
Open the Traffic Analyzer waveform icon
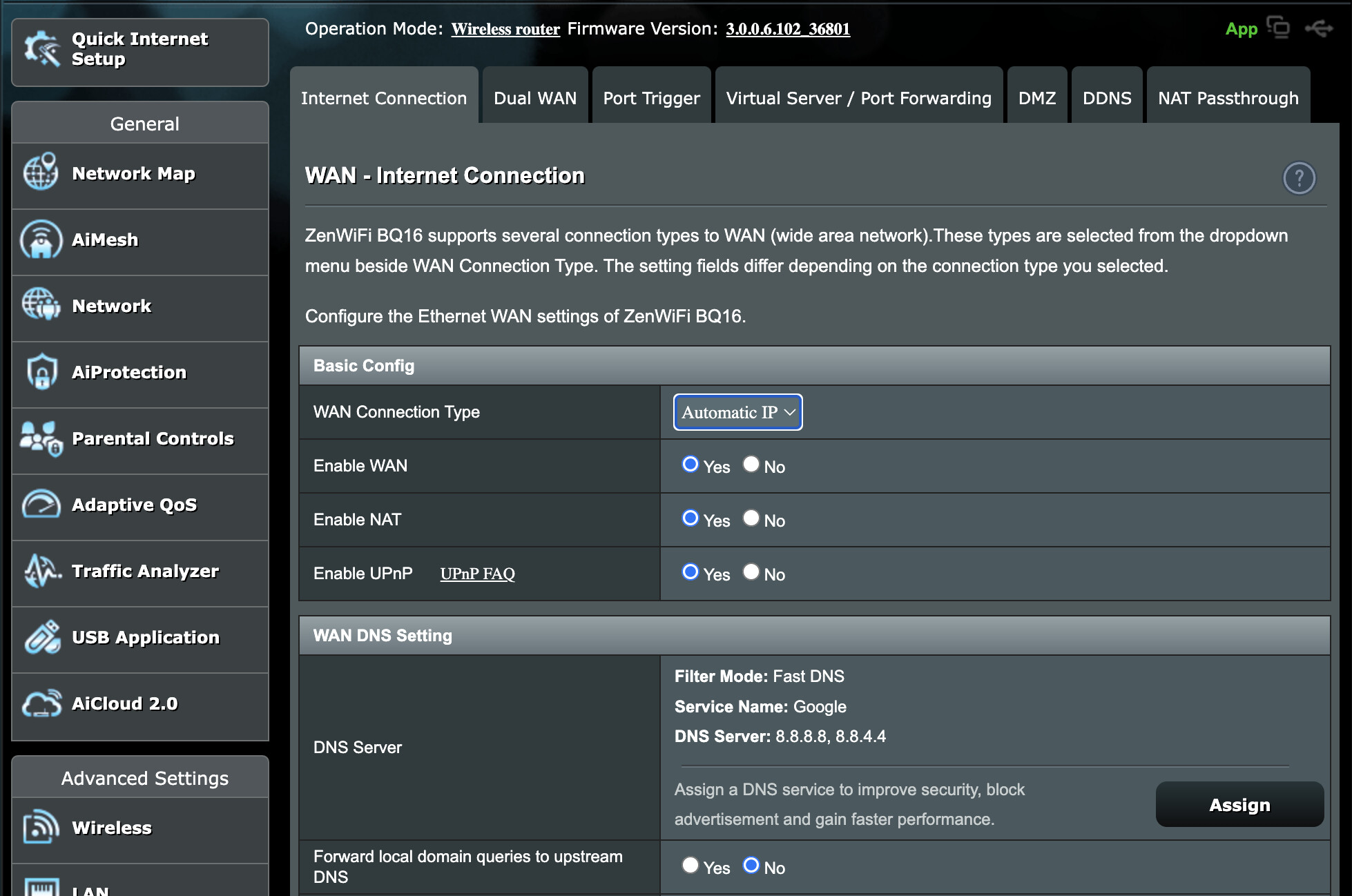tap(41, 571)
